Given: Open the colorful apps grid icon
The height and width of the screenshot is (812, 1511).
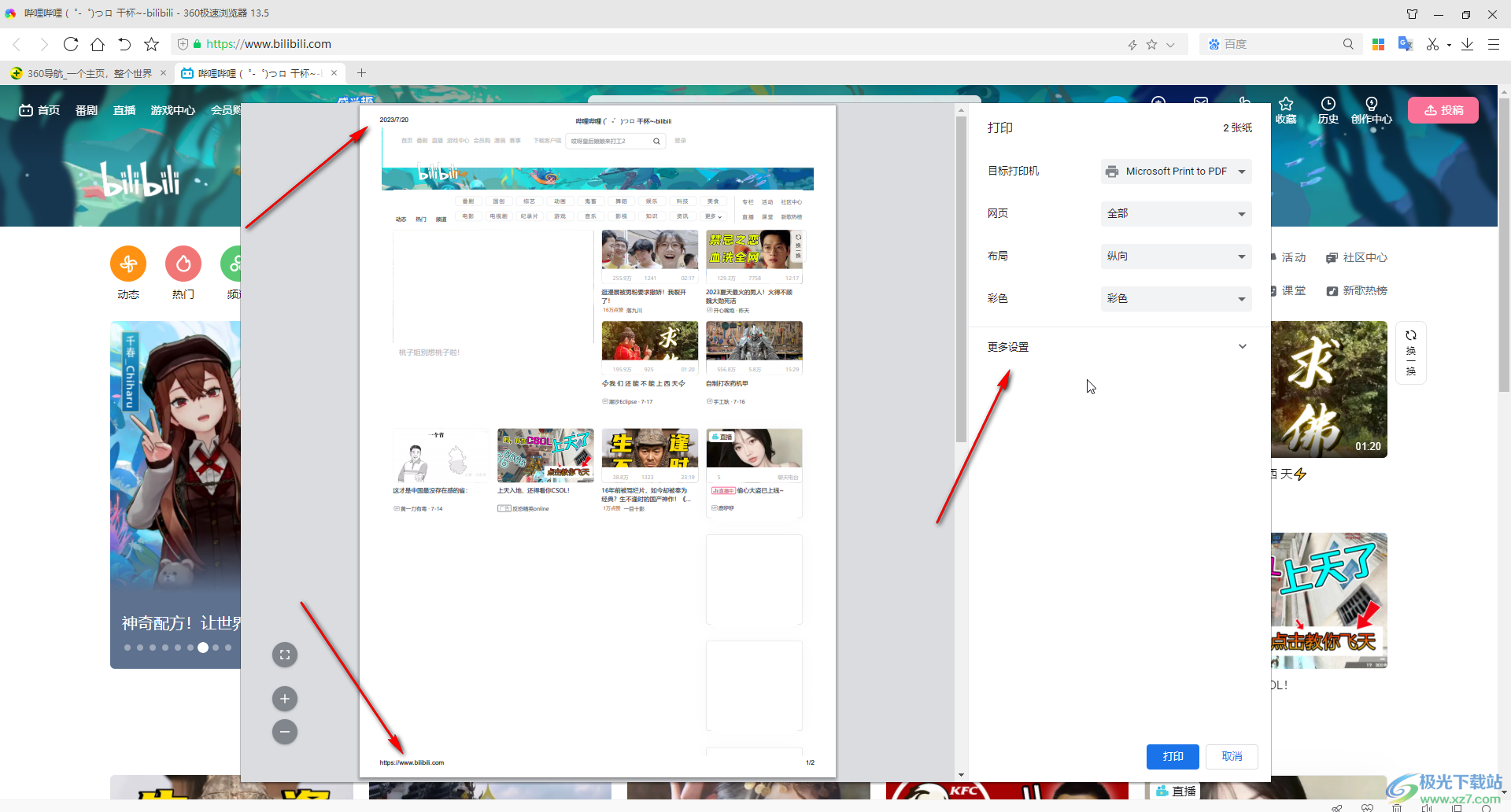Looking at the screenshot, I should pyautogui.click(x=1378, y=44).
